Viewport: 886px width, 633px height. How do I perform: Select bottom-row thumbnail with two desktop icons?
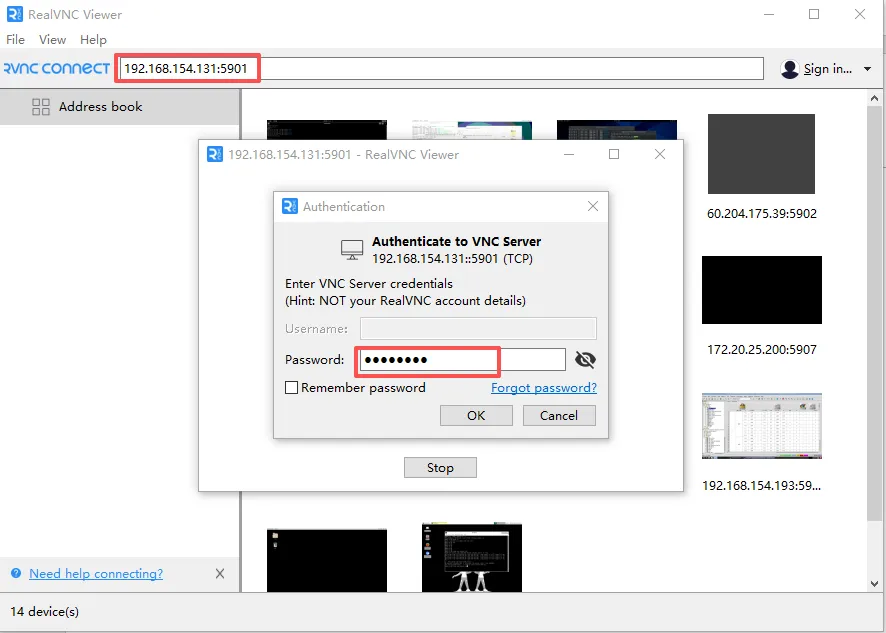coord(327,560)
